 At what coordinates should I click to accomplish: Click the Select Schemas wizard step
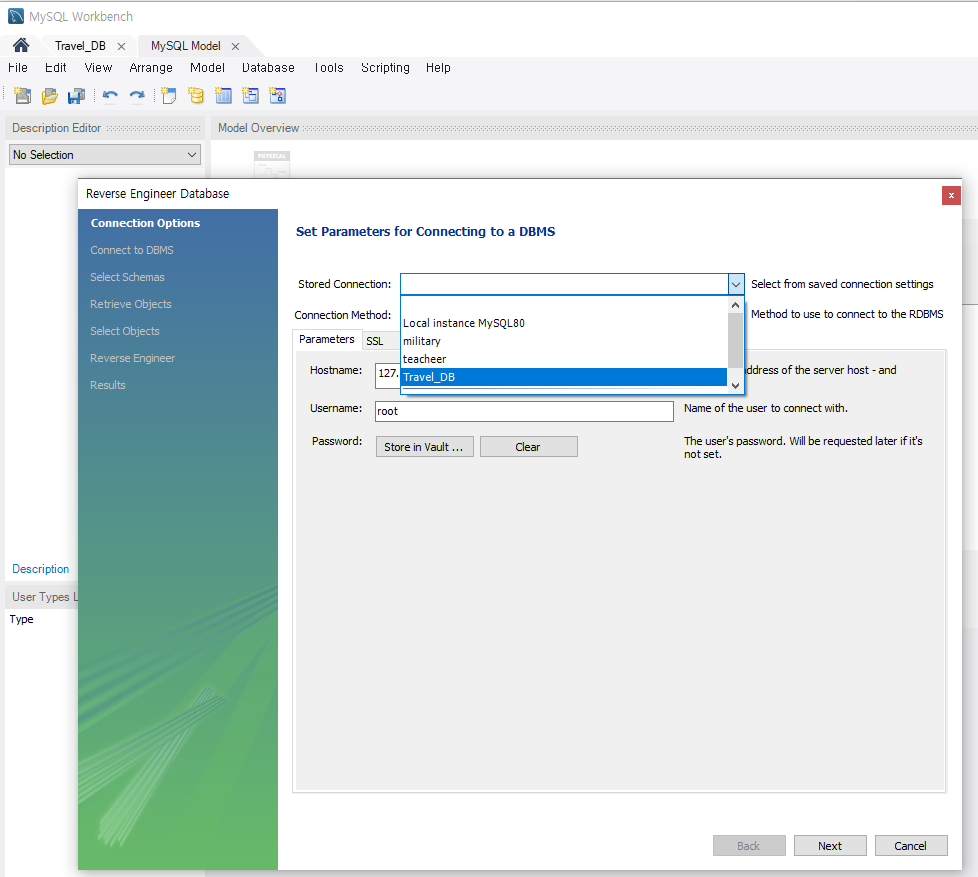127,277
